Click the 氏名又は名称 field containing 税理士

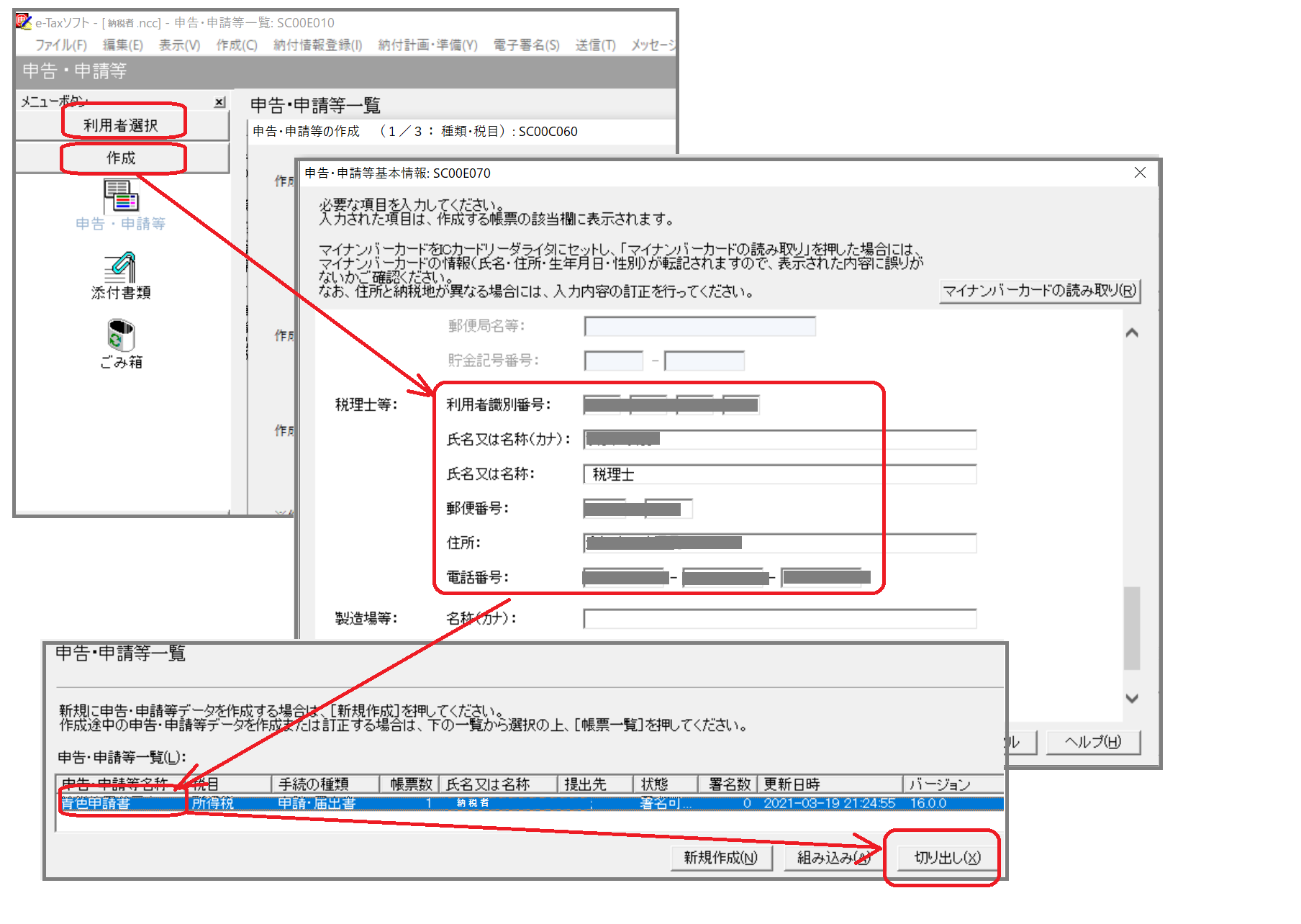[x=780, y=474]
